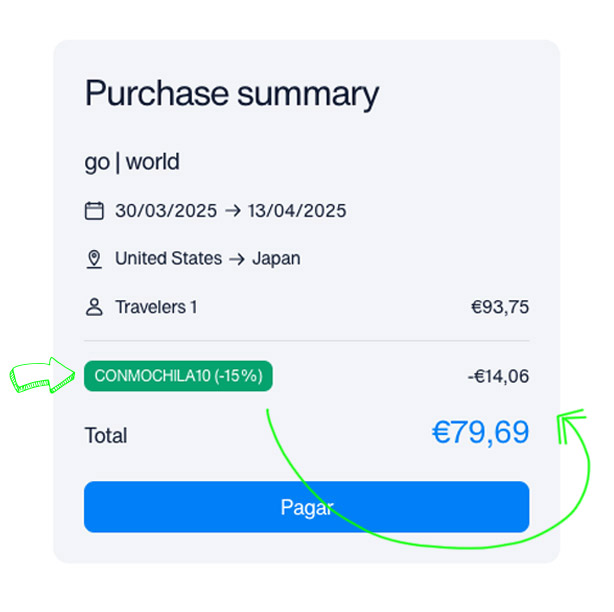614x612 pixels.
Task: Click the go | world plan name
Action: pos(132,162)
